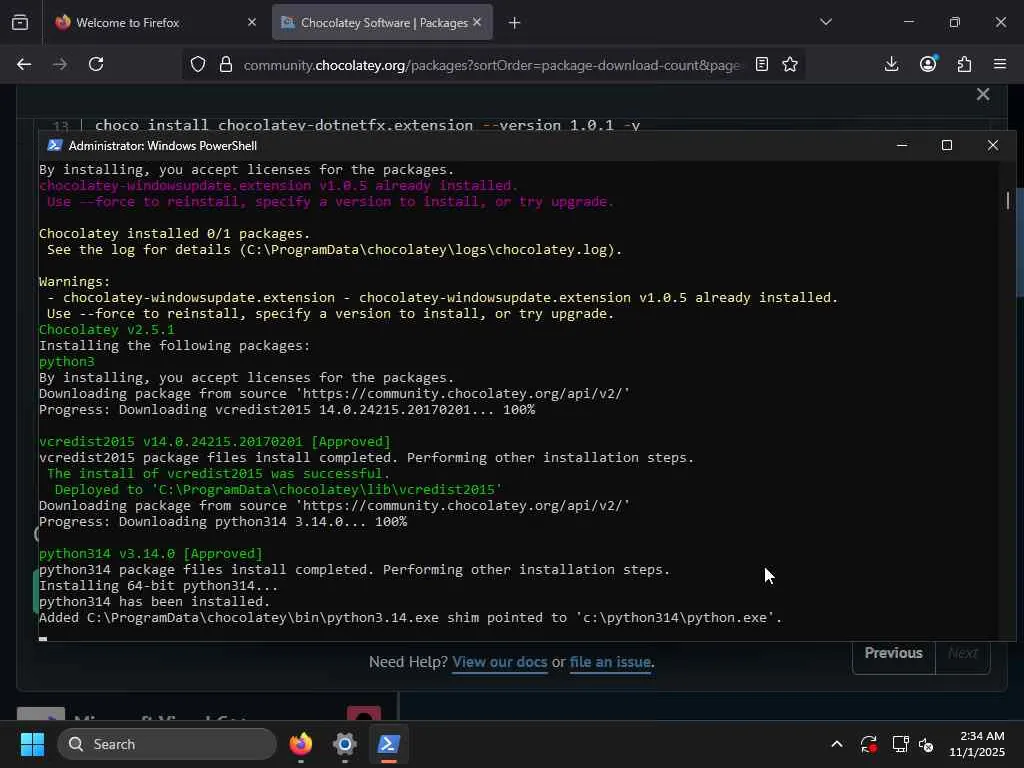Go forward in Firefox history

coord(60,64)
